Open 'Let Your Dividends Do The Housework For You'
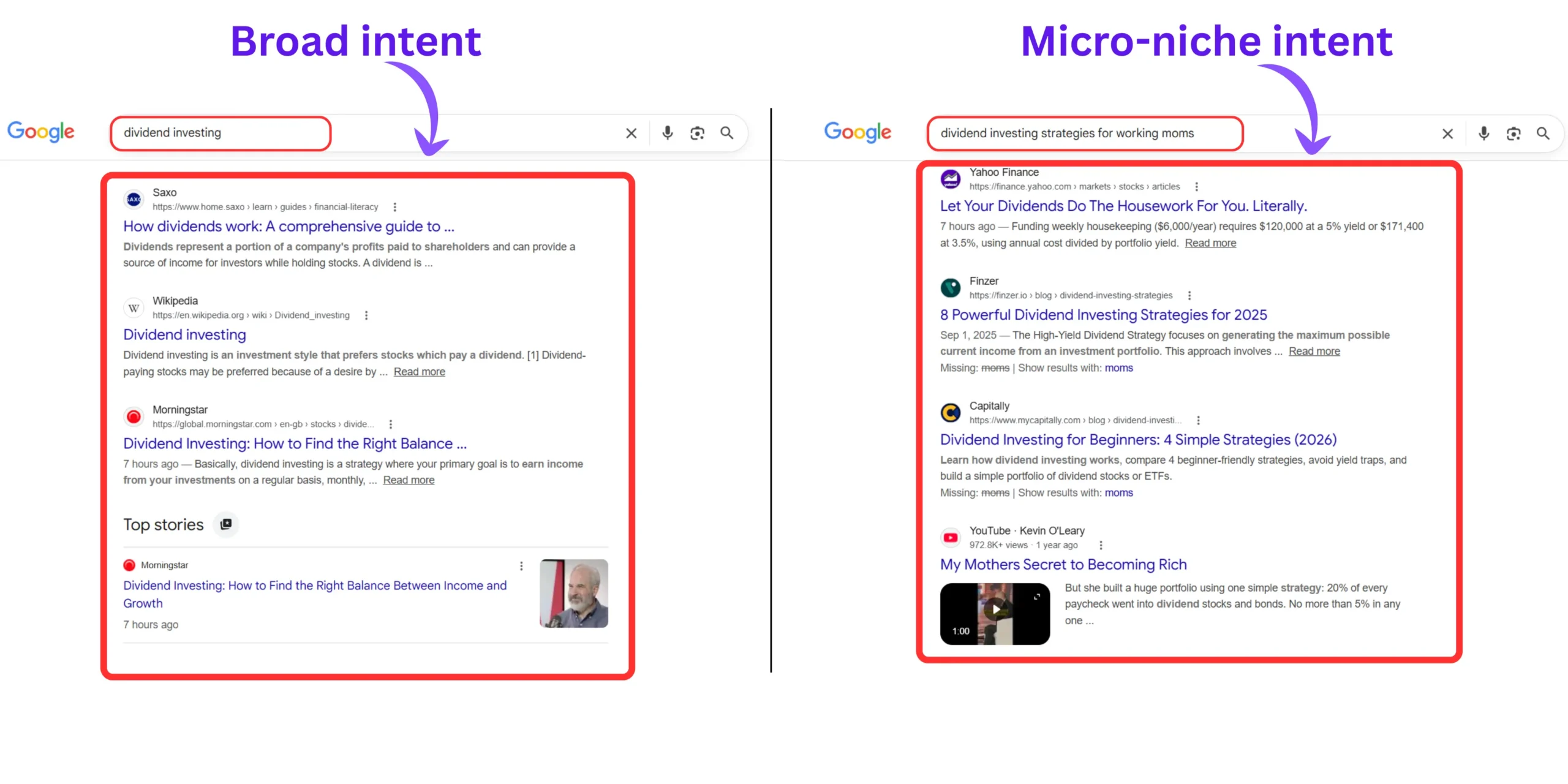 click(1123, 206)
